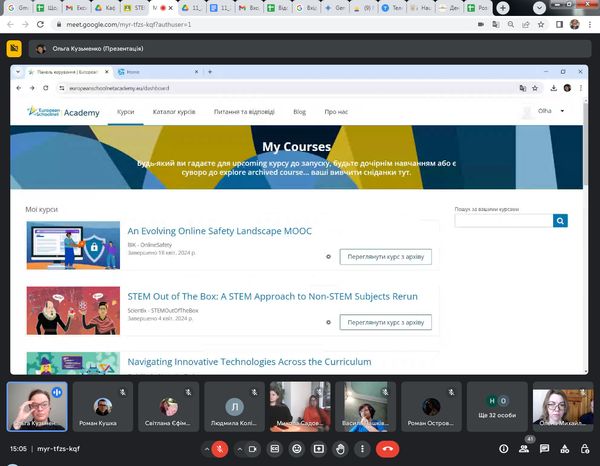
Task: Toggle closed captions on
Action: click(275, 449)
